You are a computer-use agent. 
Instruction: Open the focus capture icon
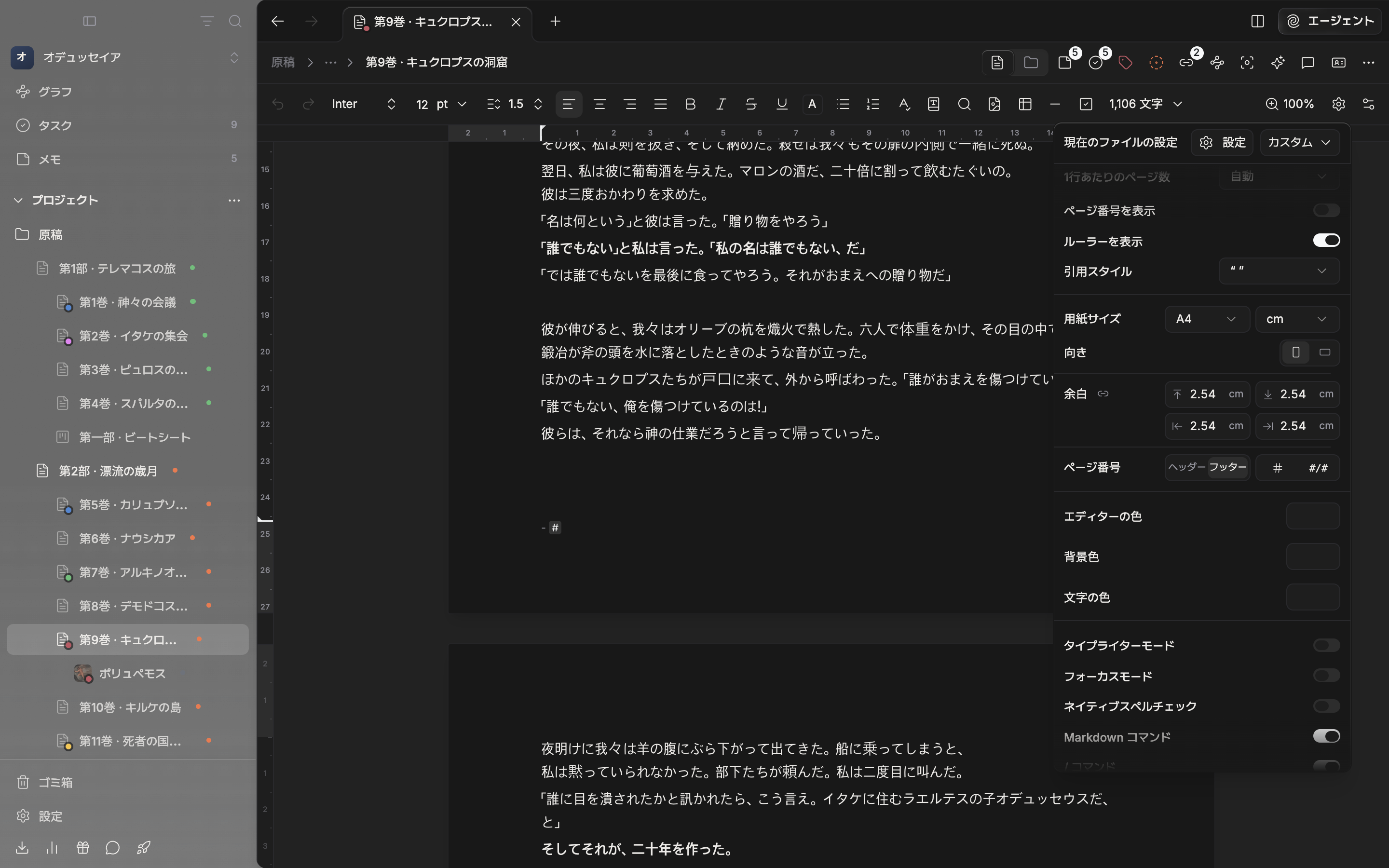(1247, 63)
